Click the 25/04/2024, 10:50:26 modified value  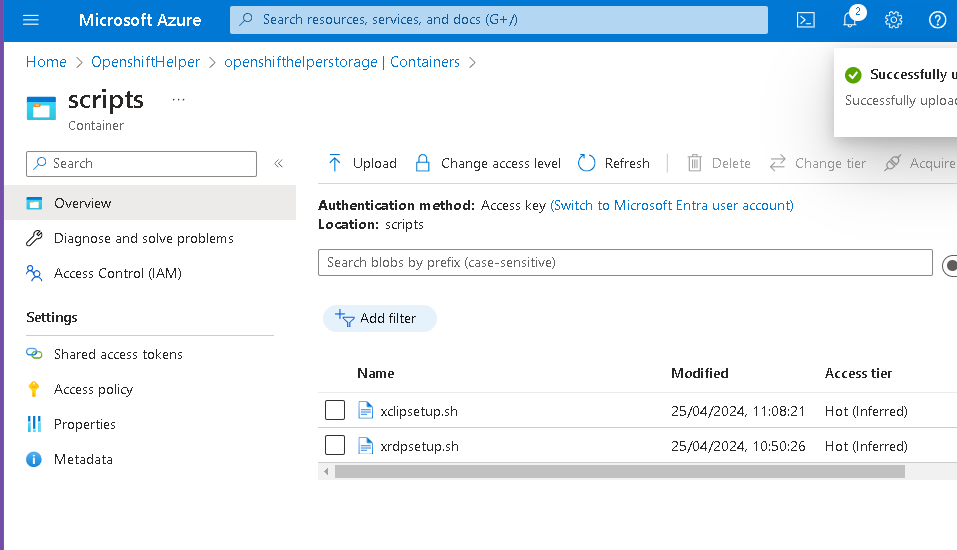pyautogui.click(x=738, y=446)
